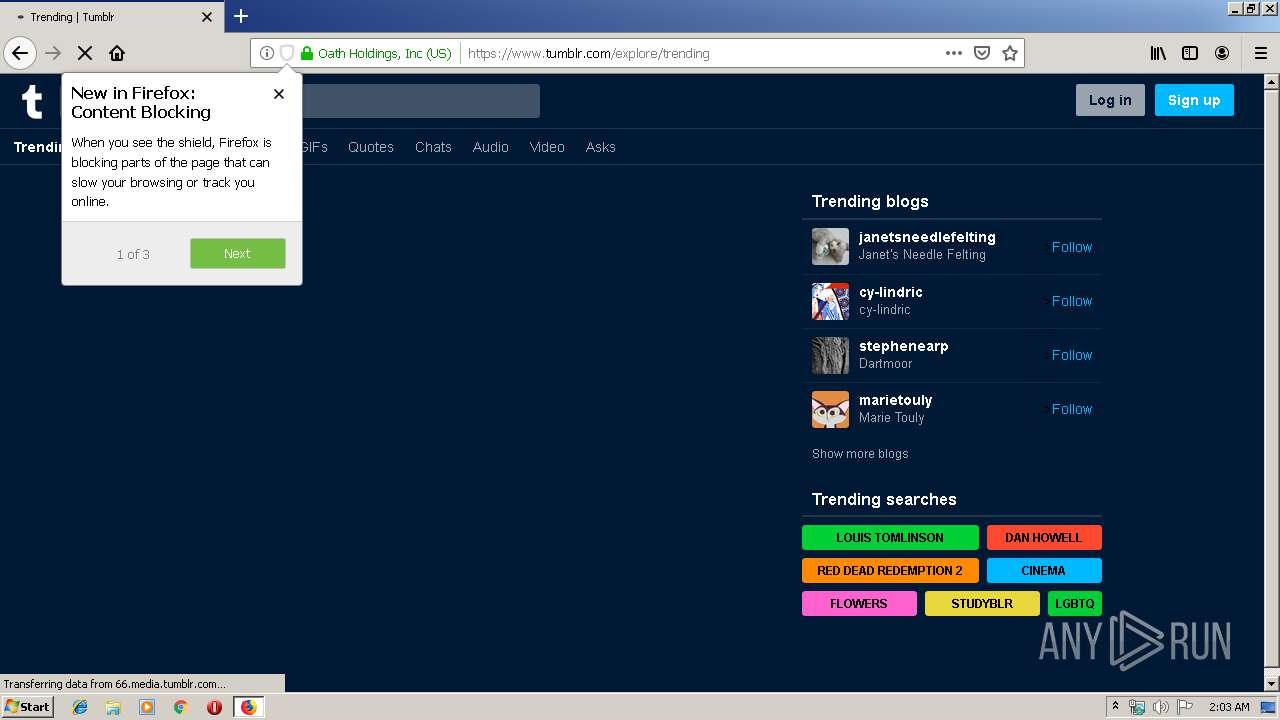Screen dimensions: 1280x720
Task: Open the Video tab
Action: (547, 147)
